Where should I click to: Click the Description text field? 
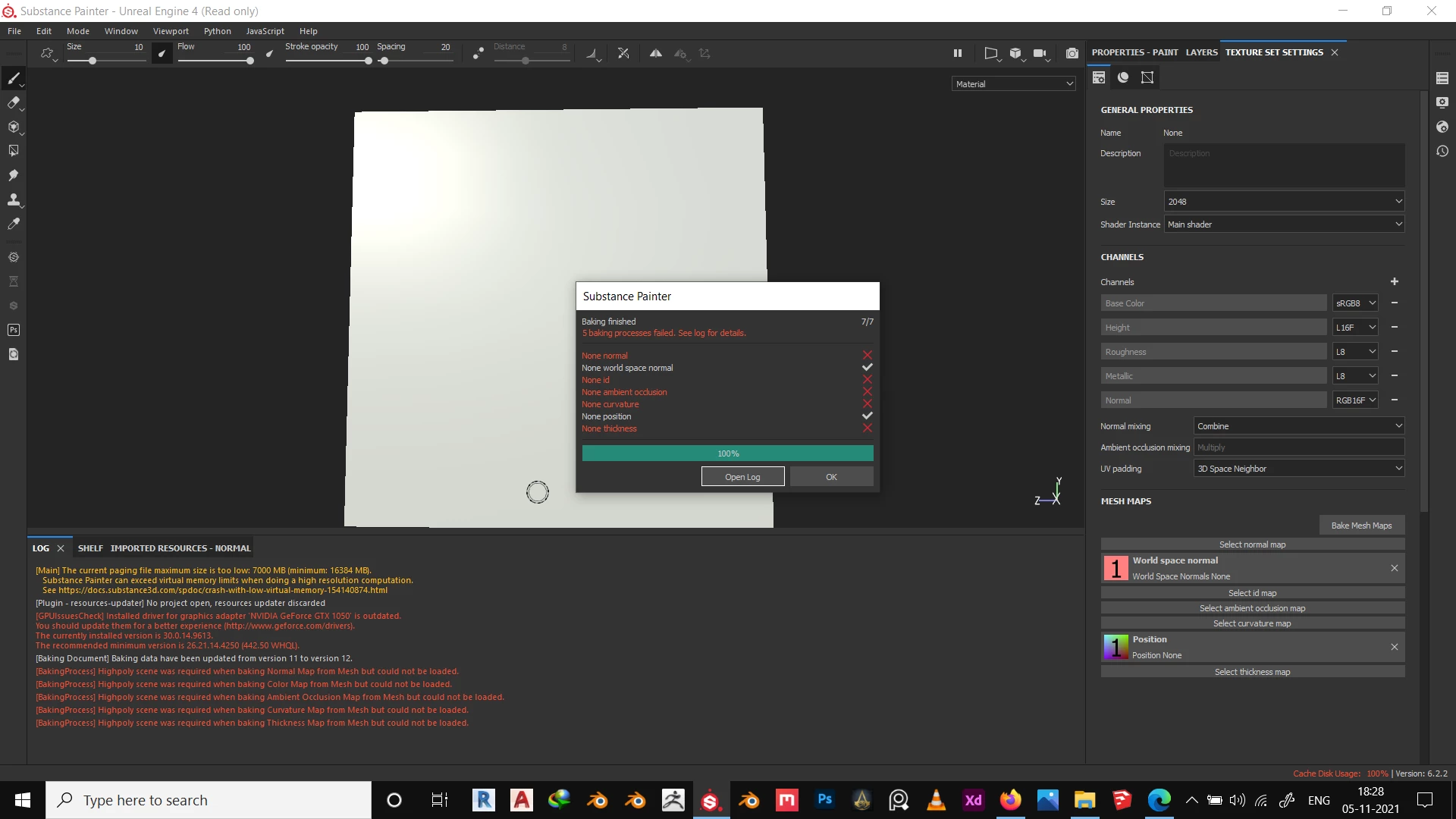tap(1284, 165)
